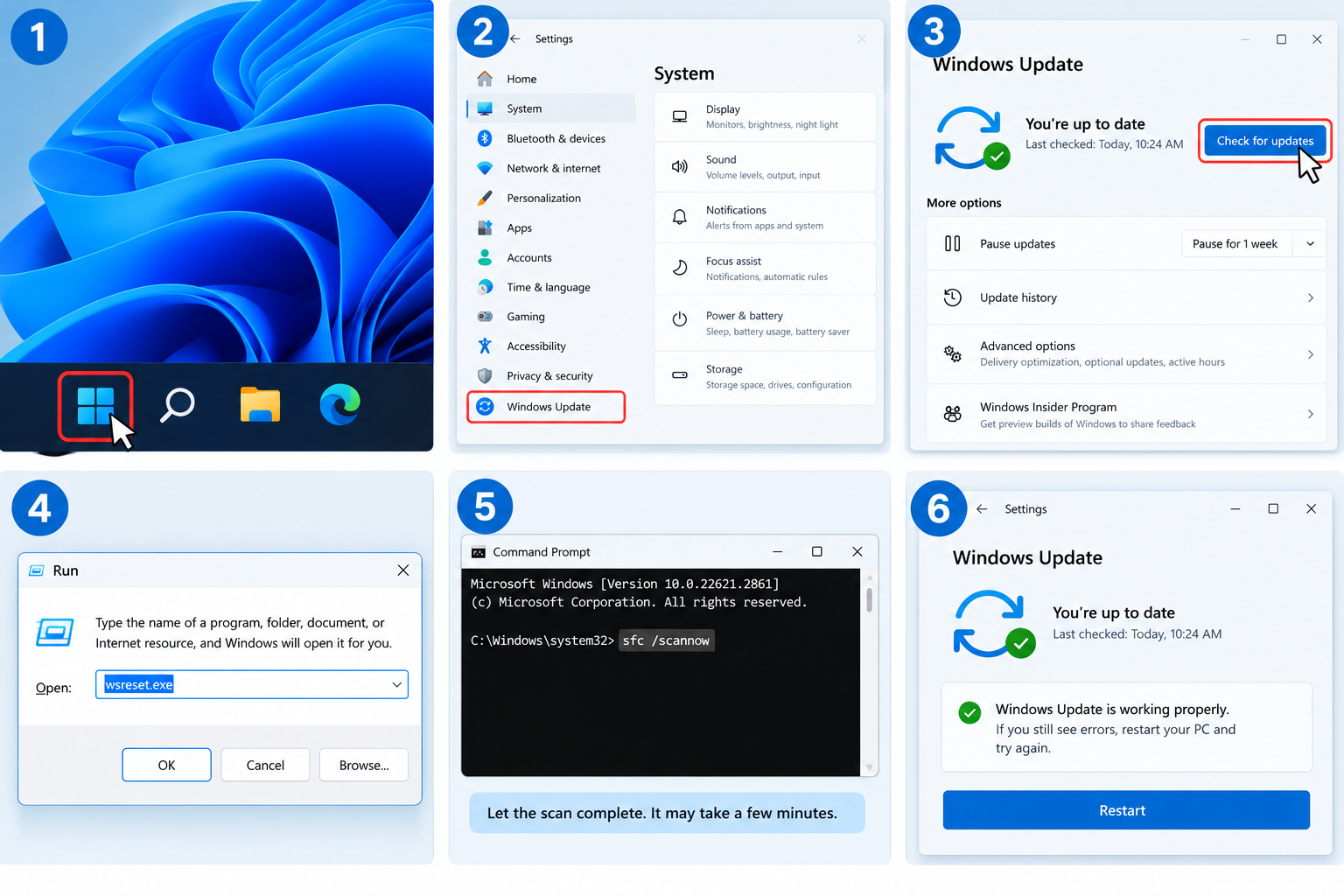Click OK in the Run dialog
The image size is (1344, 896).
166,765
